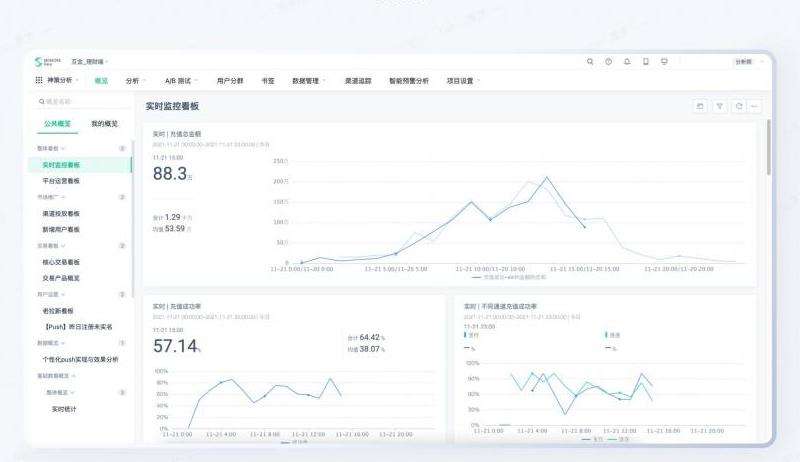The height and width of the screenshot is (462, 800).
Task: Open the help icon in header
Action: coord(608,62)
